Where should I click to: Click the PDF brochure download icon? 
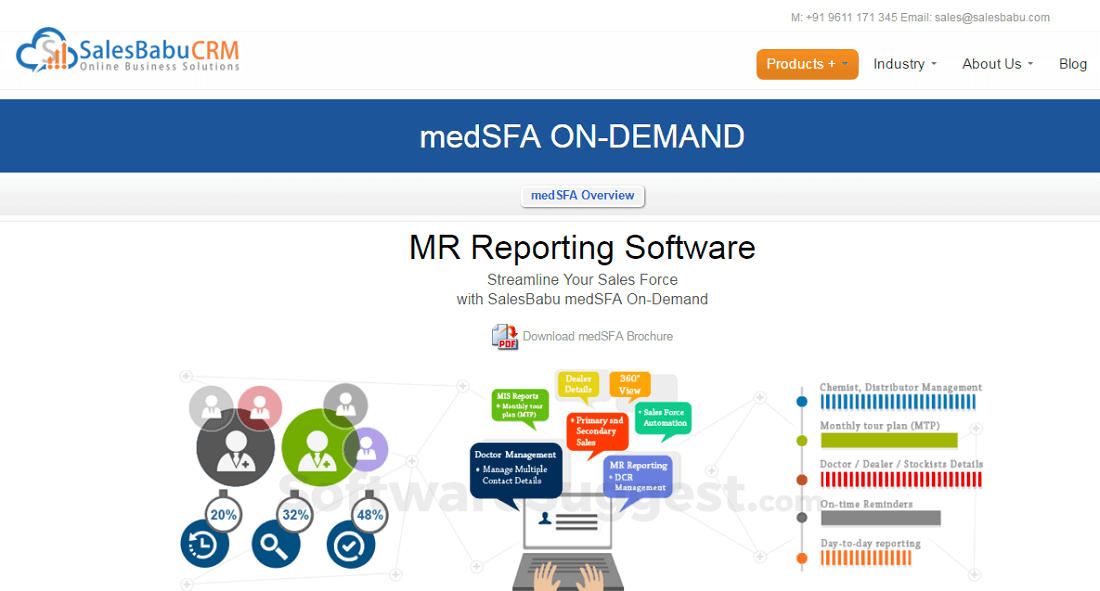(503, 337)
